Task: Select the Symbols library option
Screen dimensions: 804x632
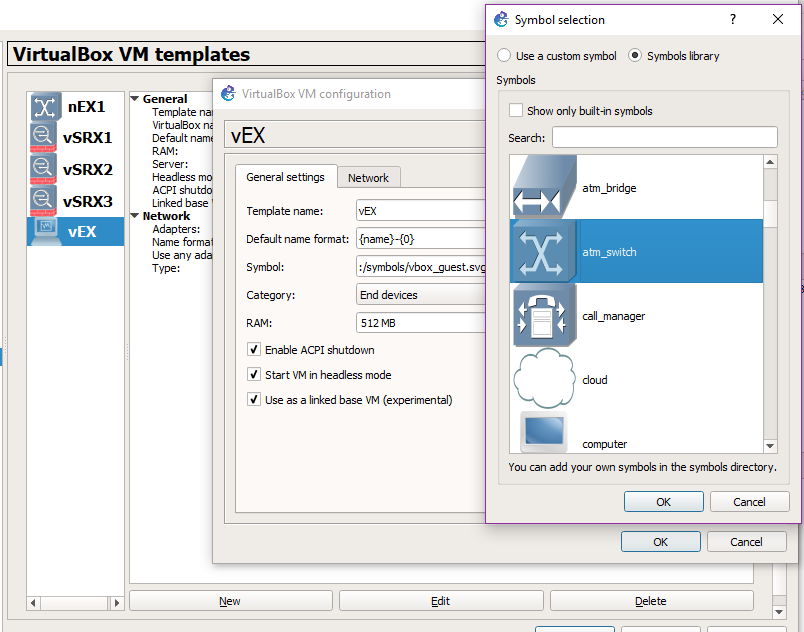Action: (674, 55)
